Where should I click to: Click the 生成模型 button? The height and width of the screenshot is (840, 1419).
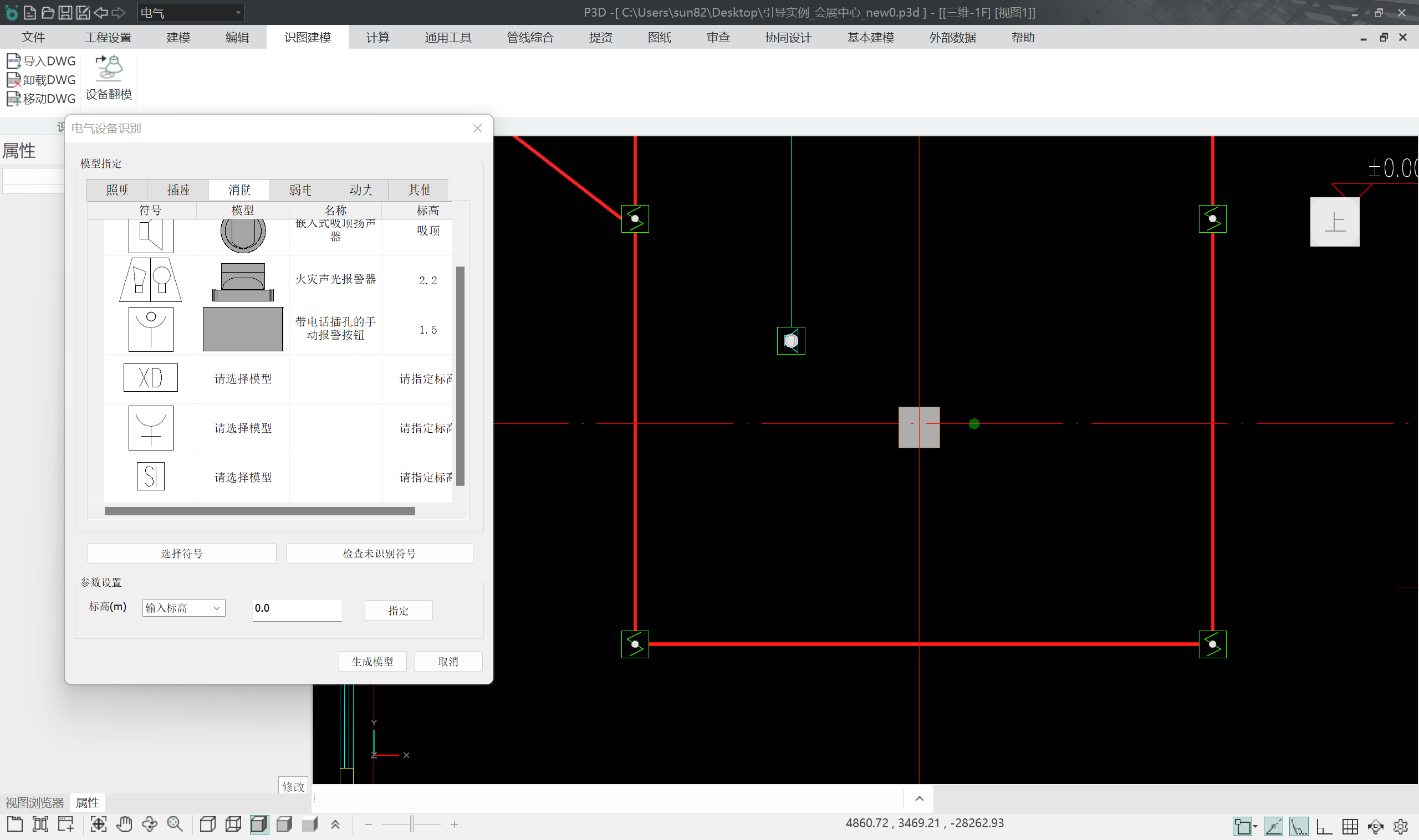[x=372, y=661]
